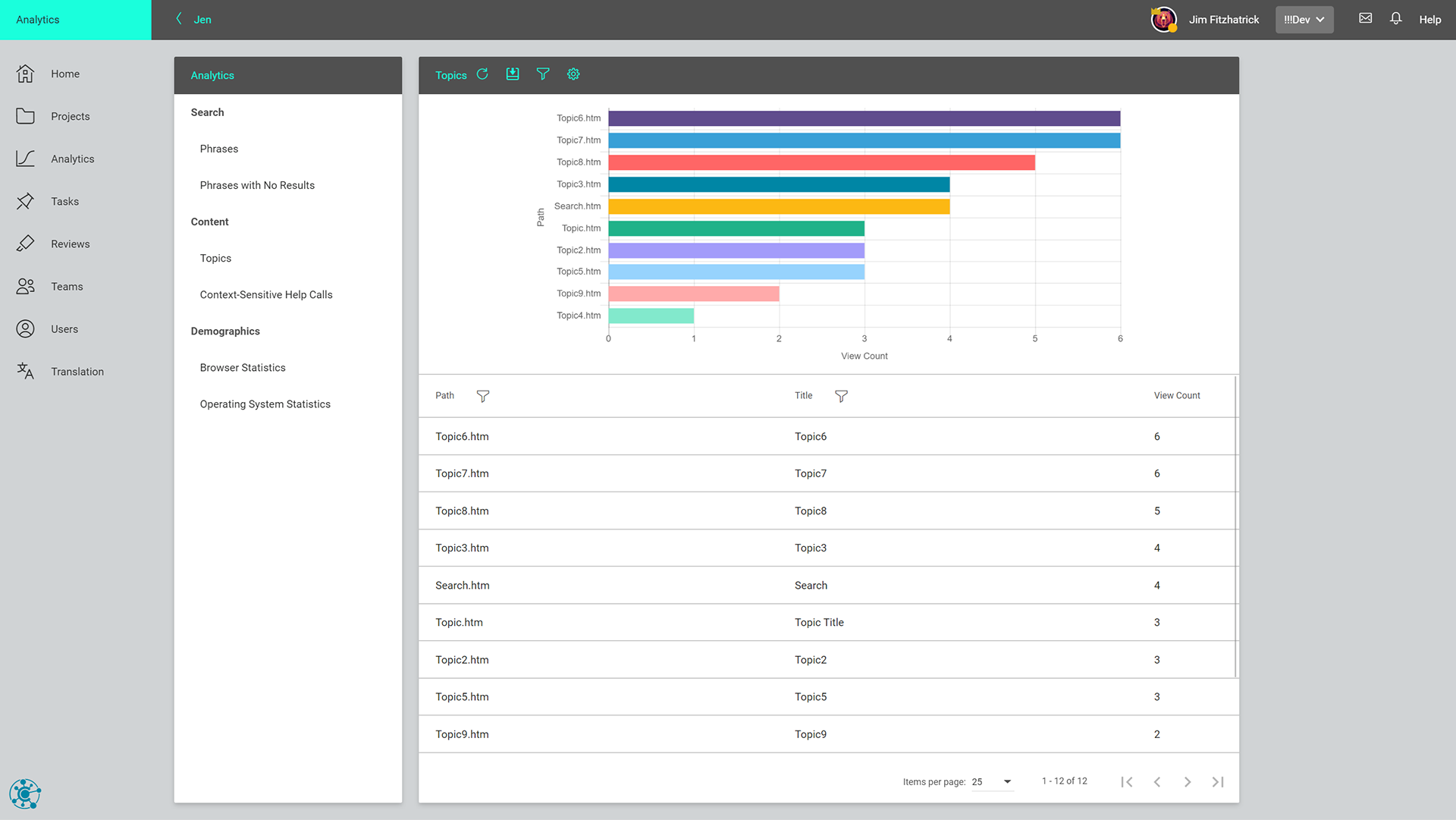Click the mail envelope icon
The height and width of the screenshot is (820, 1456).
coord(1365,19)
